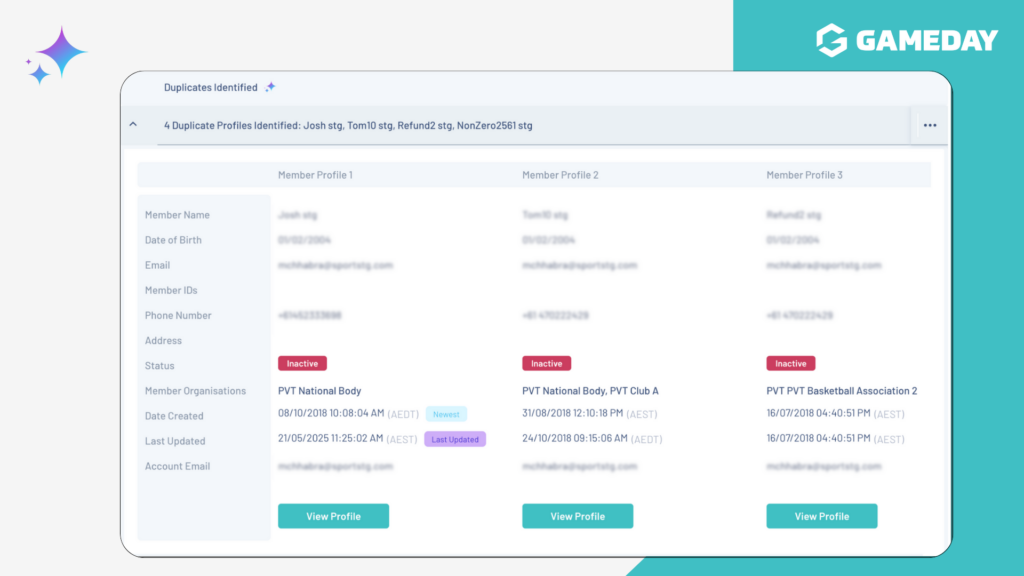Click the Member Organisations row label
This screenshot has width=1024, height=576.
tap(195, 391)
